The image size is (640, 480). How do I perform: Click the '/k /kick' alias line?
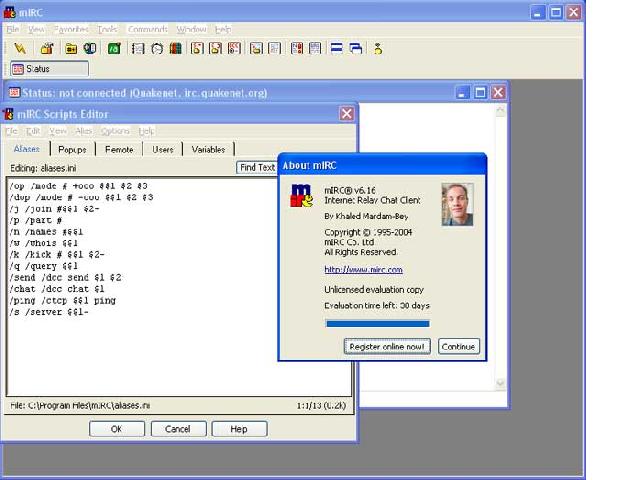coord(56,255)
